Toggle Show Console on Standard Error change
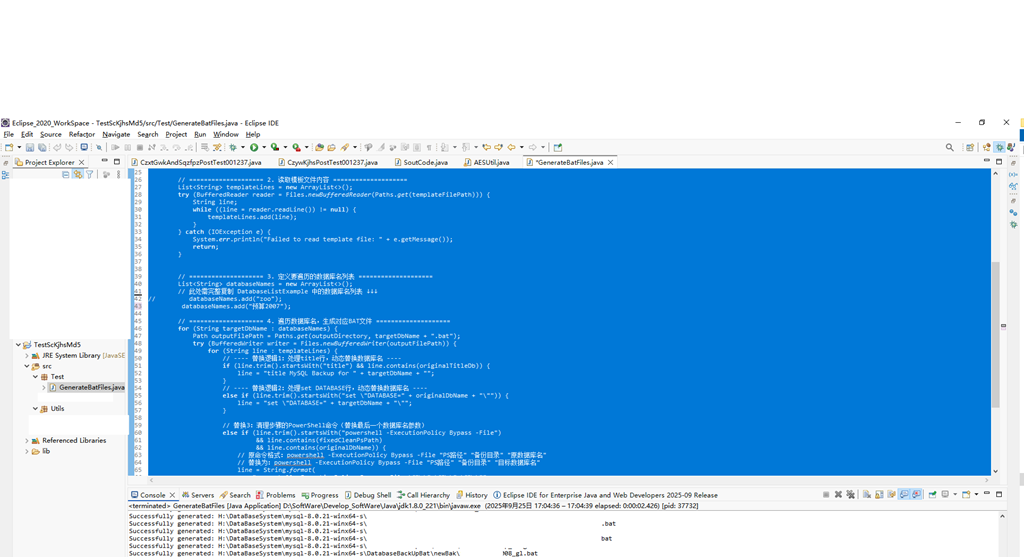This screenshot has height=557, width=1024. 916,494
